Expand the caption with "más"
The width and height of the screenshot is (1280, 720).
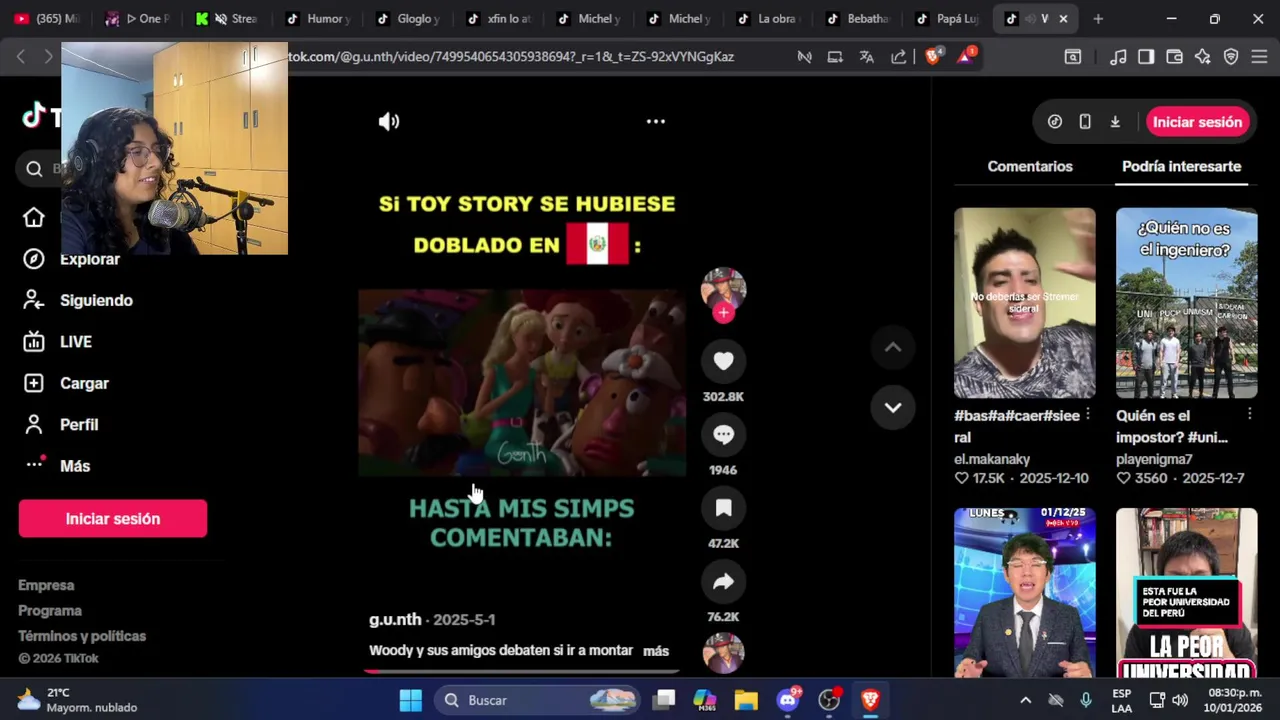pos(656,651)
